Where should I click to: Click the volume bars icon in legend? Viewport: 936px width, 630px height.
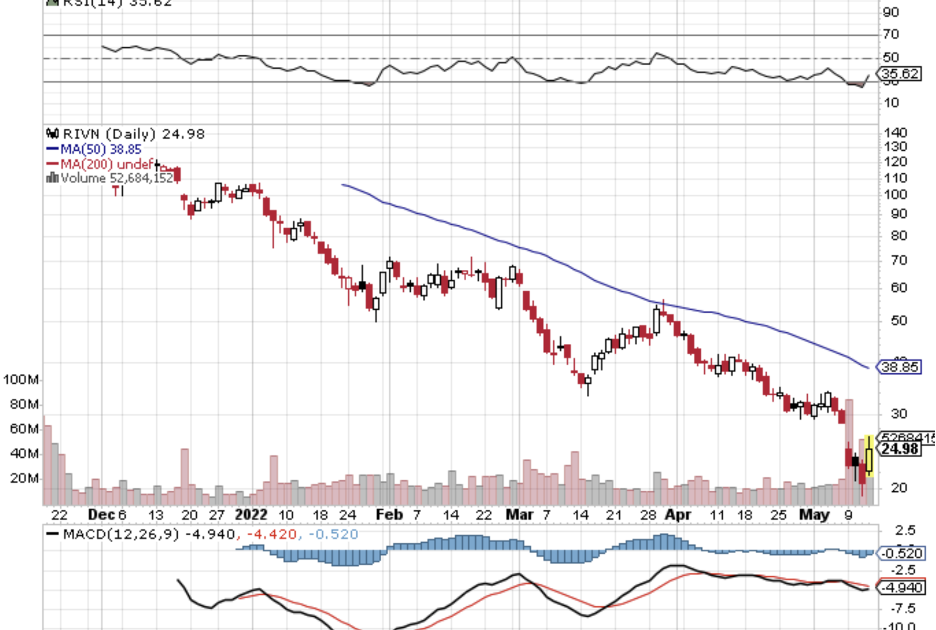click(x=52, y=177)
